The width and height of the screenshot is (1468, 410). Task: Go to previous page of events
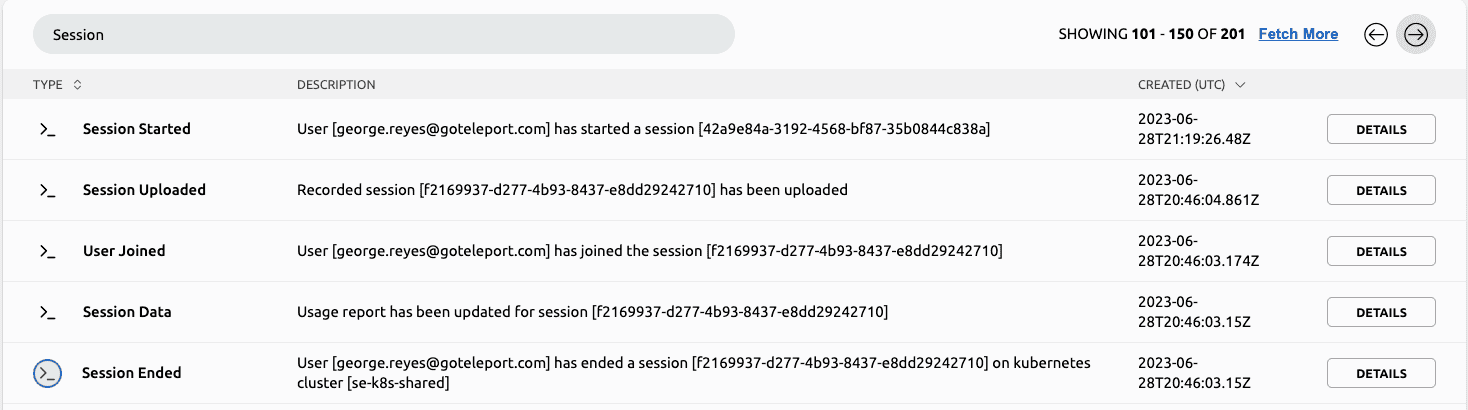(x=1376, y=35)
